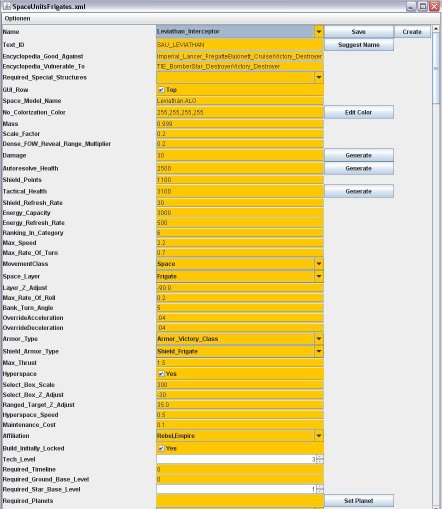Click the Edit Color button
Image resolution: width=442 pixels, height=509 pixels.
359,112
